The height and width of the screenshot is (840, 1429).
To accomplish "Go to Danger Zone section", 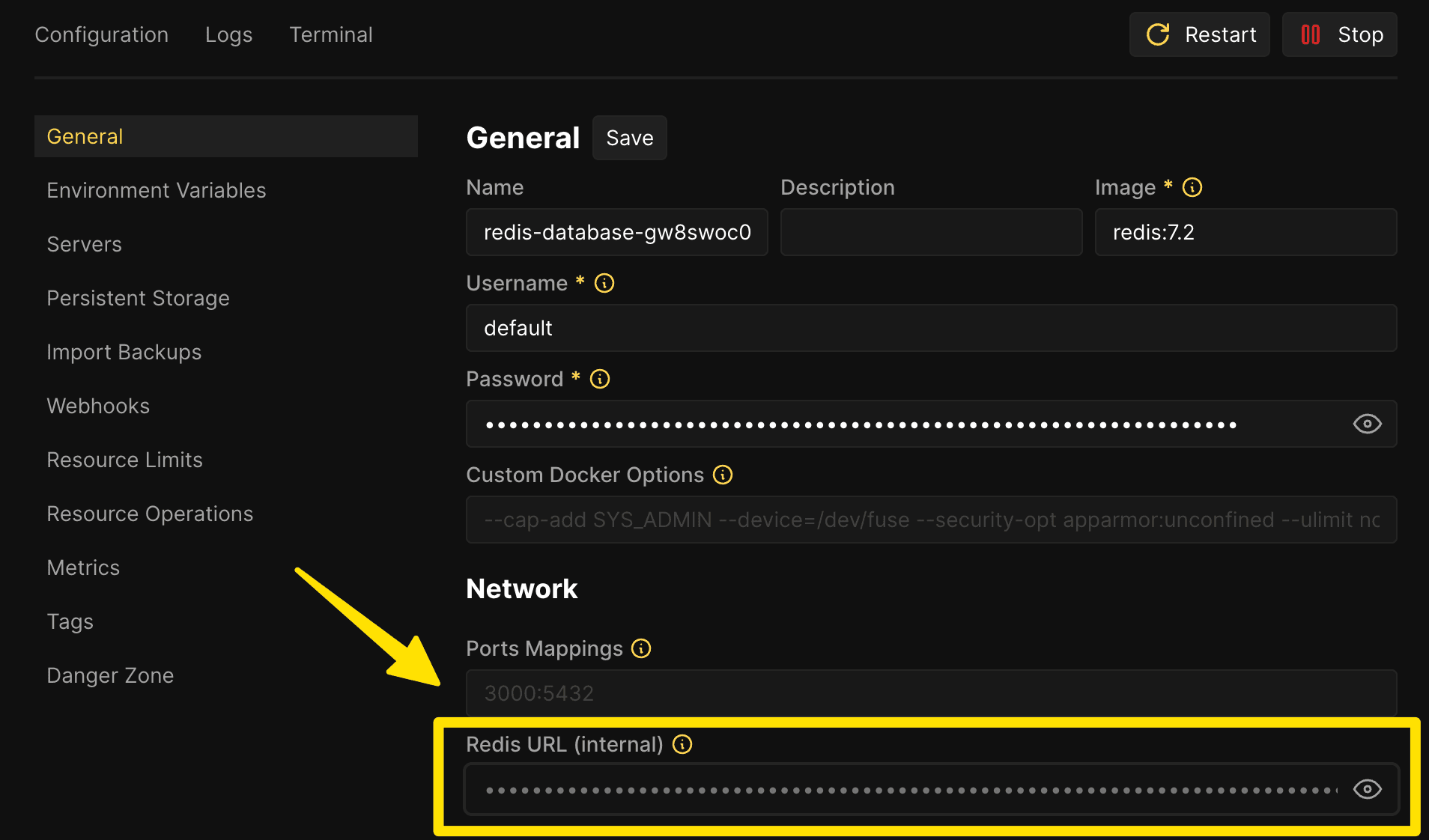I will pyautogui.click(x=226, y=675).
